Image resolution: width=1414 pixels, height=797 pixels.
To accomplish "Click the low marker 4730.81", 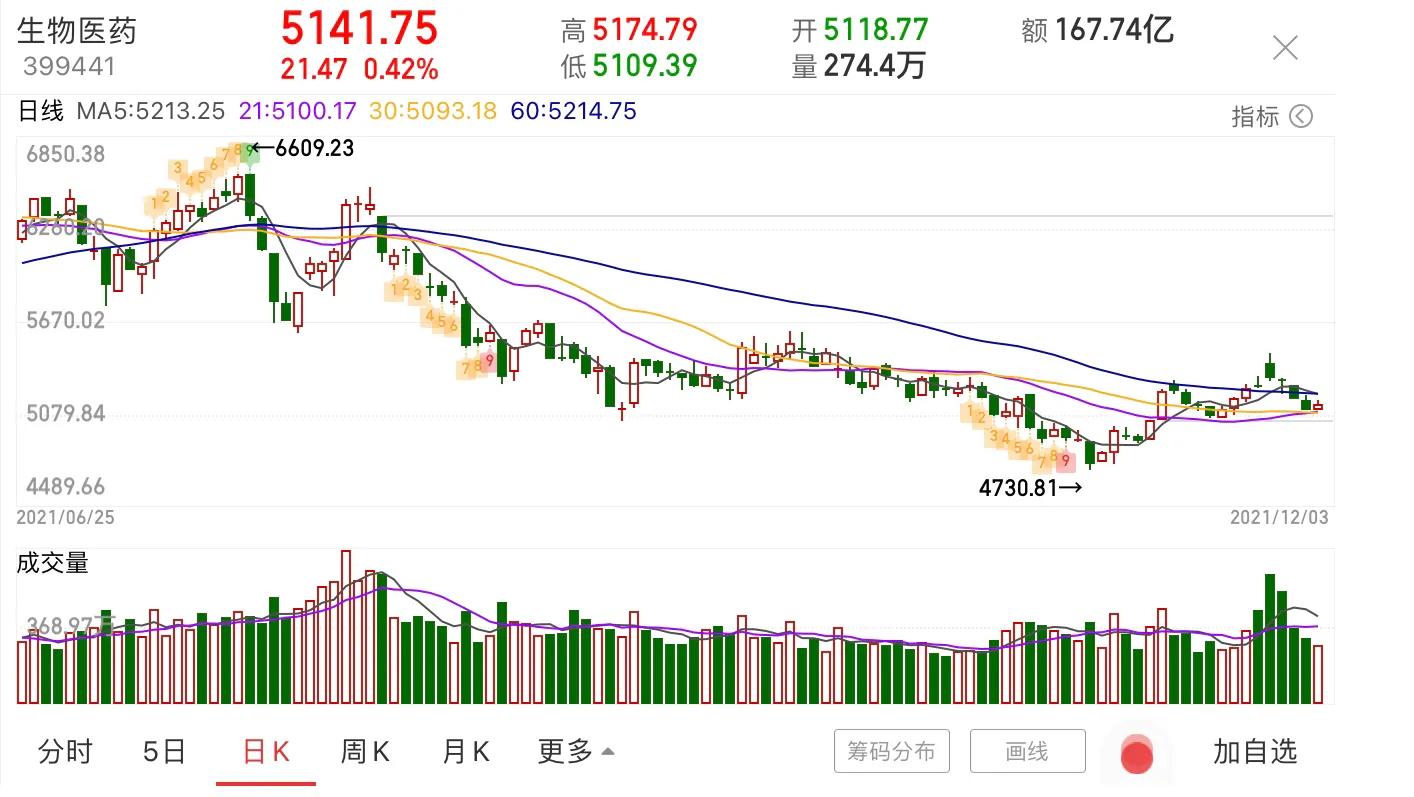I will pos(1017,488).
